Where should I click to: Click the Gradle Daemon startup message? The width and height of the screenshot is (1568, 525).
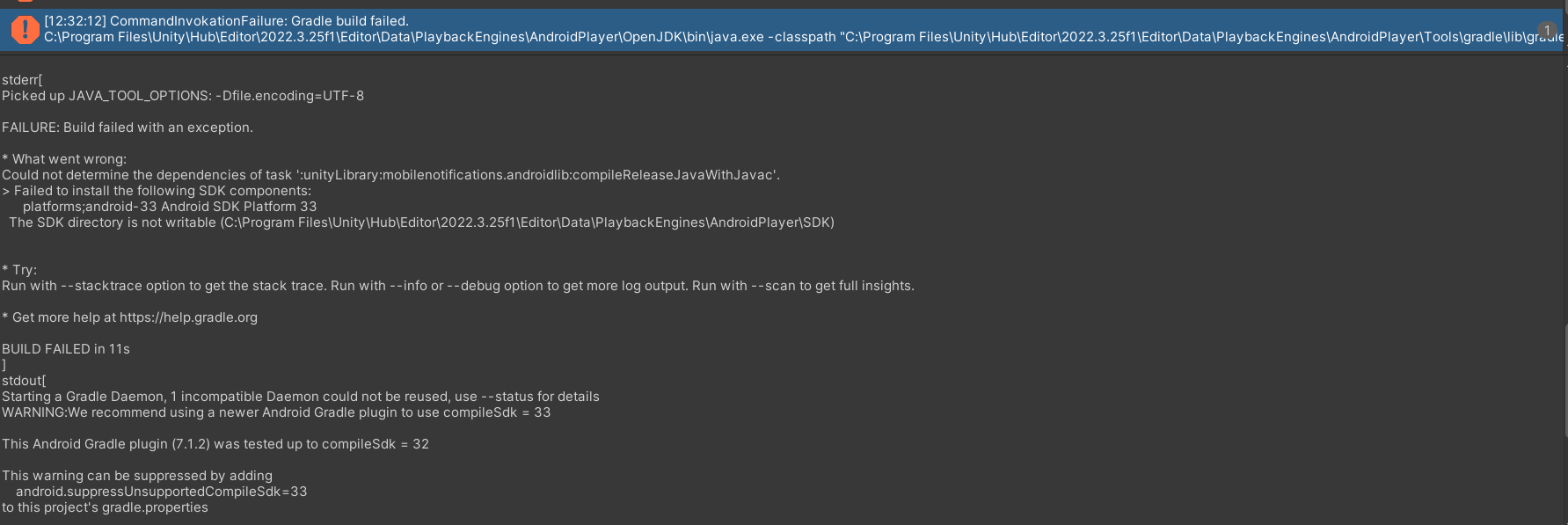pyautogui.click(x=299, y=396)
